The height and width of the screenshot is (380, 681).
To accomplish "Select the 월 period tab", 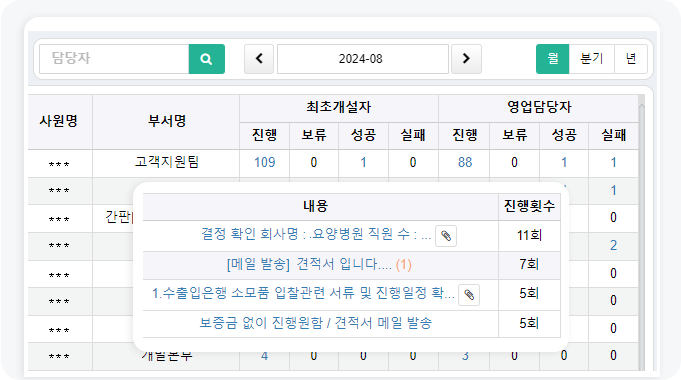I will pos(552,59).
